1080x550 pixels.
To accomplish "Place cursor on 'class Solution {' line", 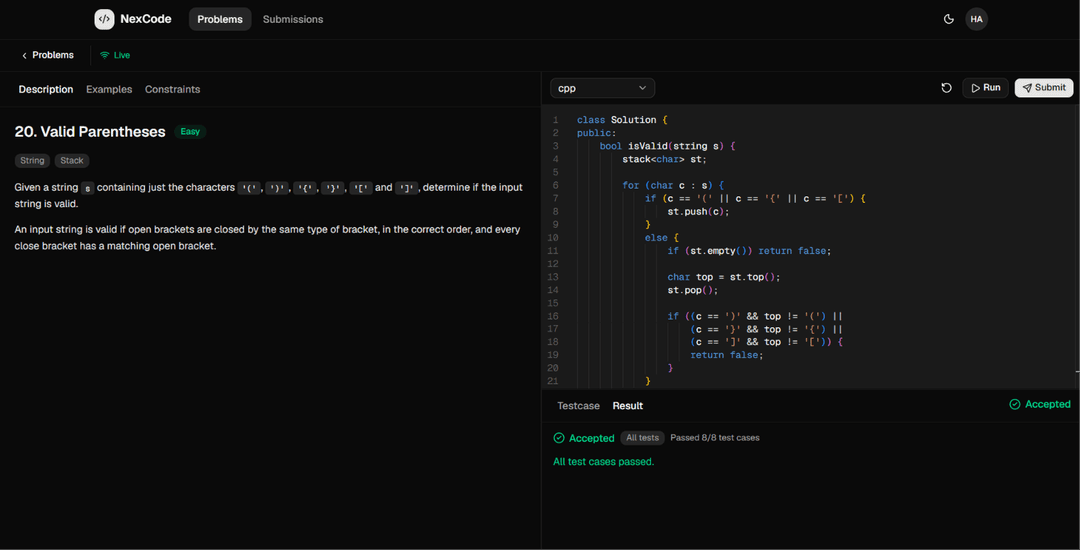I will tap(623, 120).
